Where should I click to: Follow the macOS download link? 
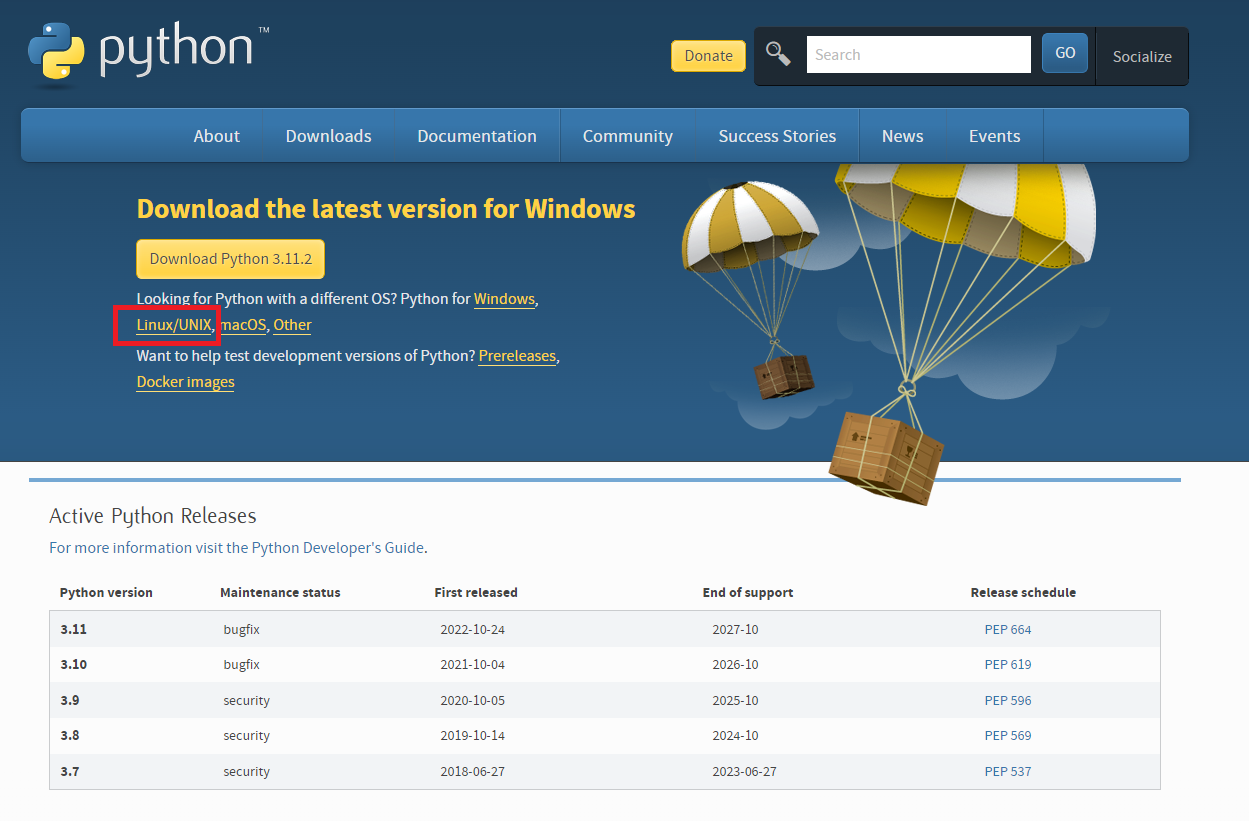(x=243, y=325)
